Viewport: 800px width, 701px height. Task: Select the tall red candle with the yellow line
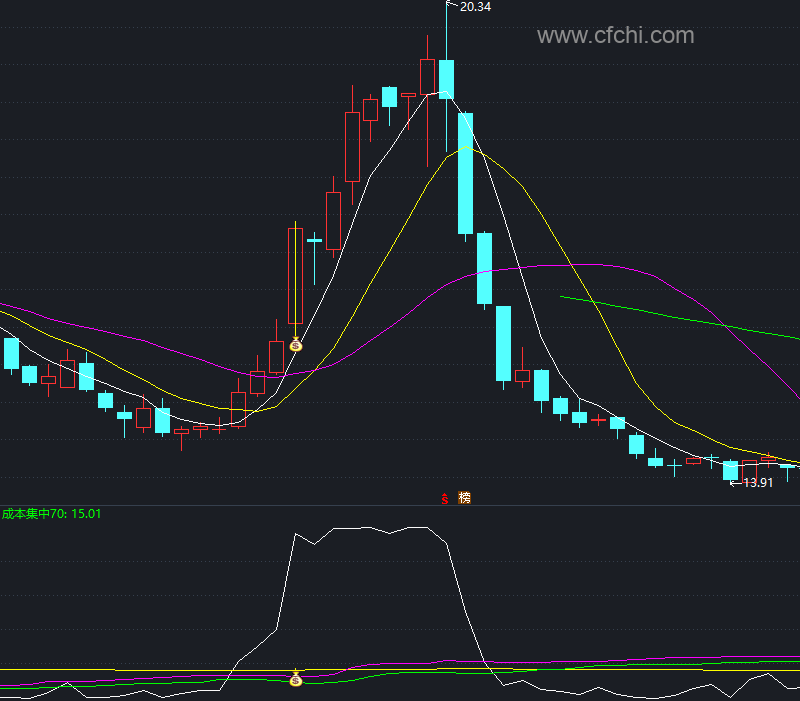click(295, 276)
